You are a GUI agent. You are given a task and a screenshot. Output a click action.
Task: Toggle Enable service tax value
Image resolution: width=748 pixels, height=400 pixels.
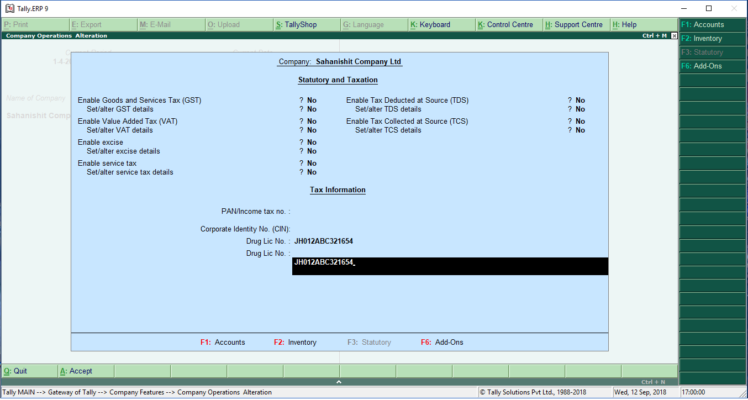click(312, 164)
